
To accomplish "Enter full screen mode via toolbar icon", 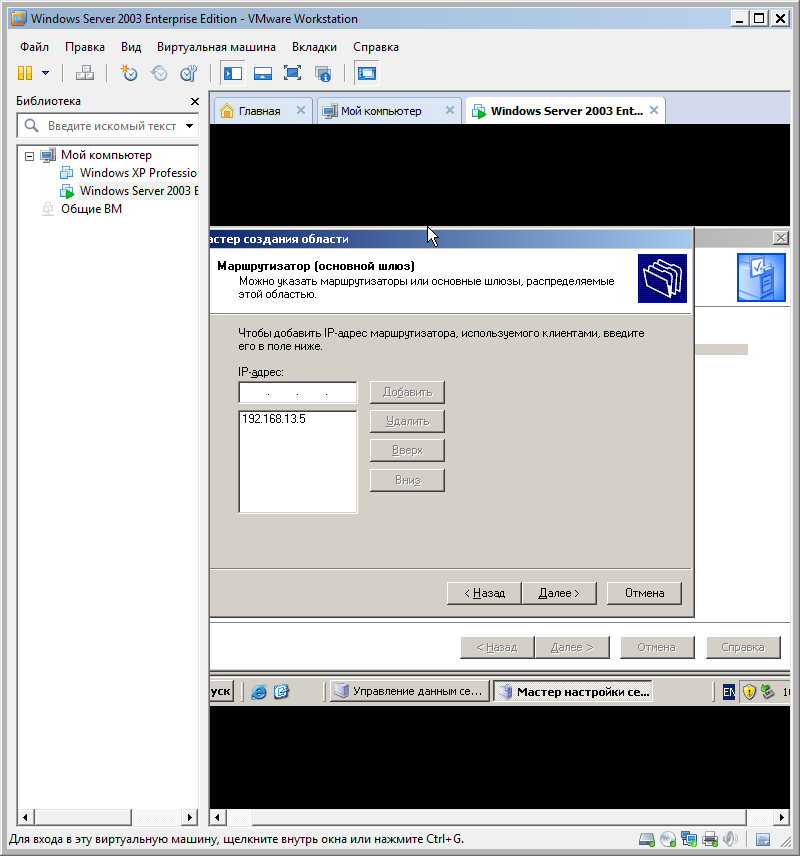I will [292, 73].
